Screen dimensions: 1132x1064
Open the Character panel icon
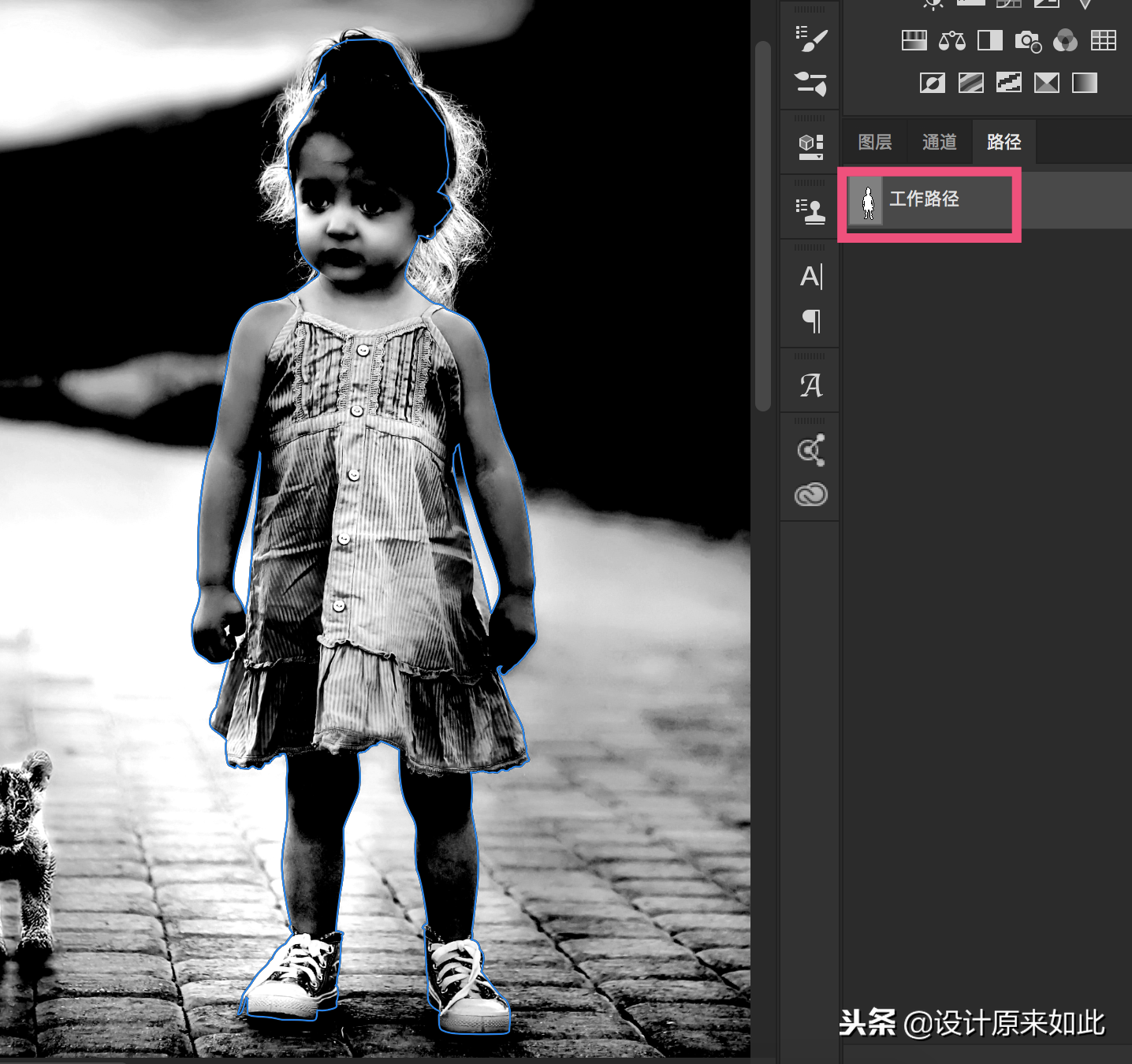pos(810,277)
